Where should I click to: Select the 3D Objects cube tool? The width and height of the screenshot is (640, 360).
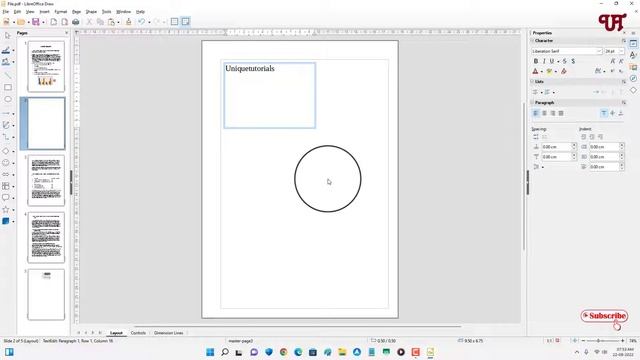pos(6,221)
